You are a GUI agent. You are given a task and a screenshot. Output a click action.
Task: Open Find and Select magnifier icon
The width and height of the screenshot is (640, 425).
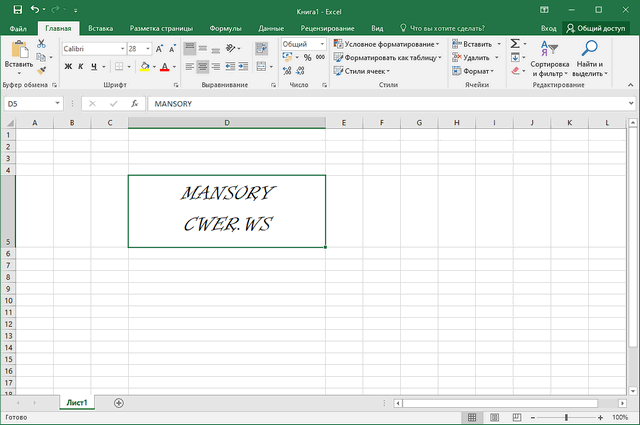(x=590, y=48)
